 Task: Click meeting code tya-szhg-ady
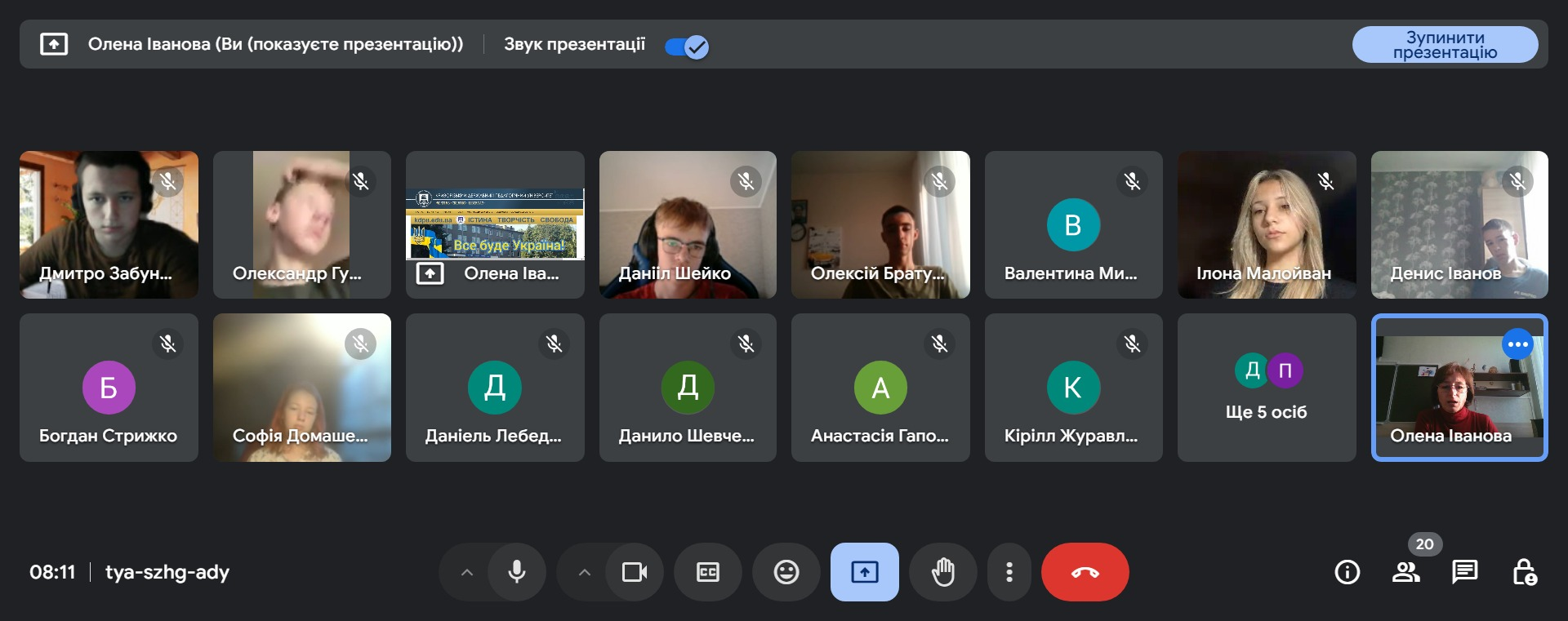pyautogui.click(x=167, y=572)
